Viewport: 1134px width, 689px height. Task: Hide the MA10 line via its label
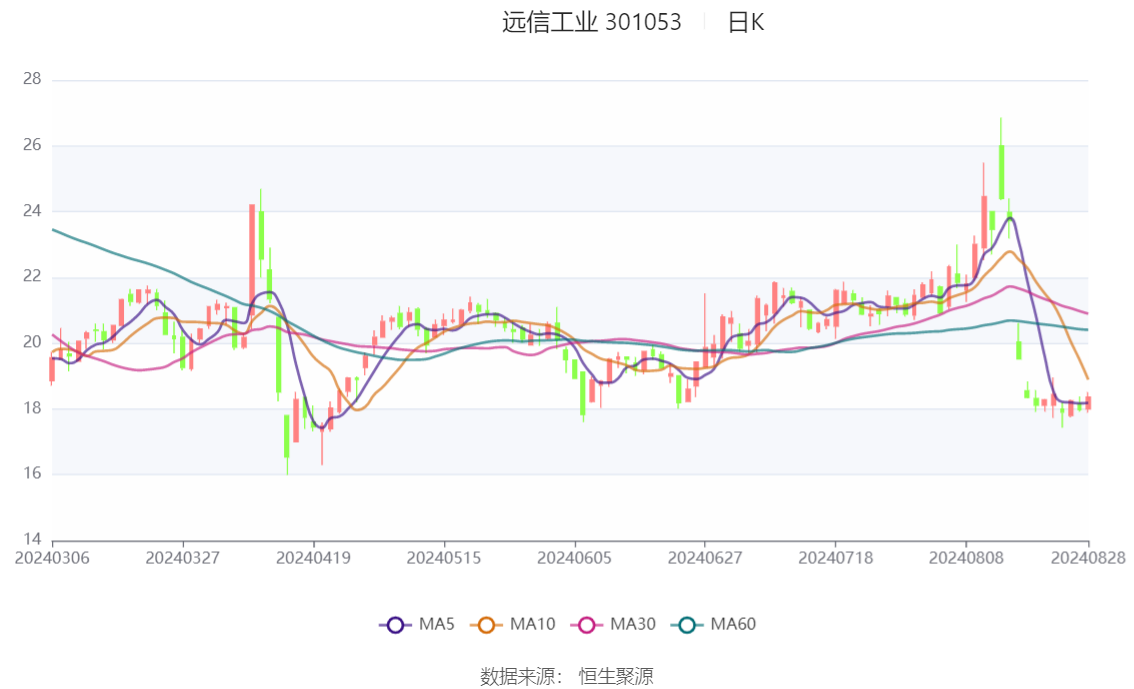click(532, 624)
